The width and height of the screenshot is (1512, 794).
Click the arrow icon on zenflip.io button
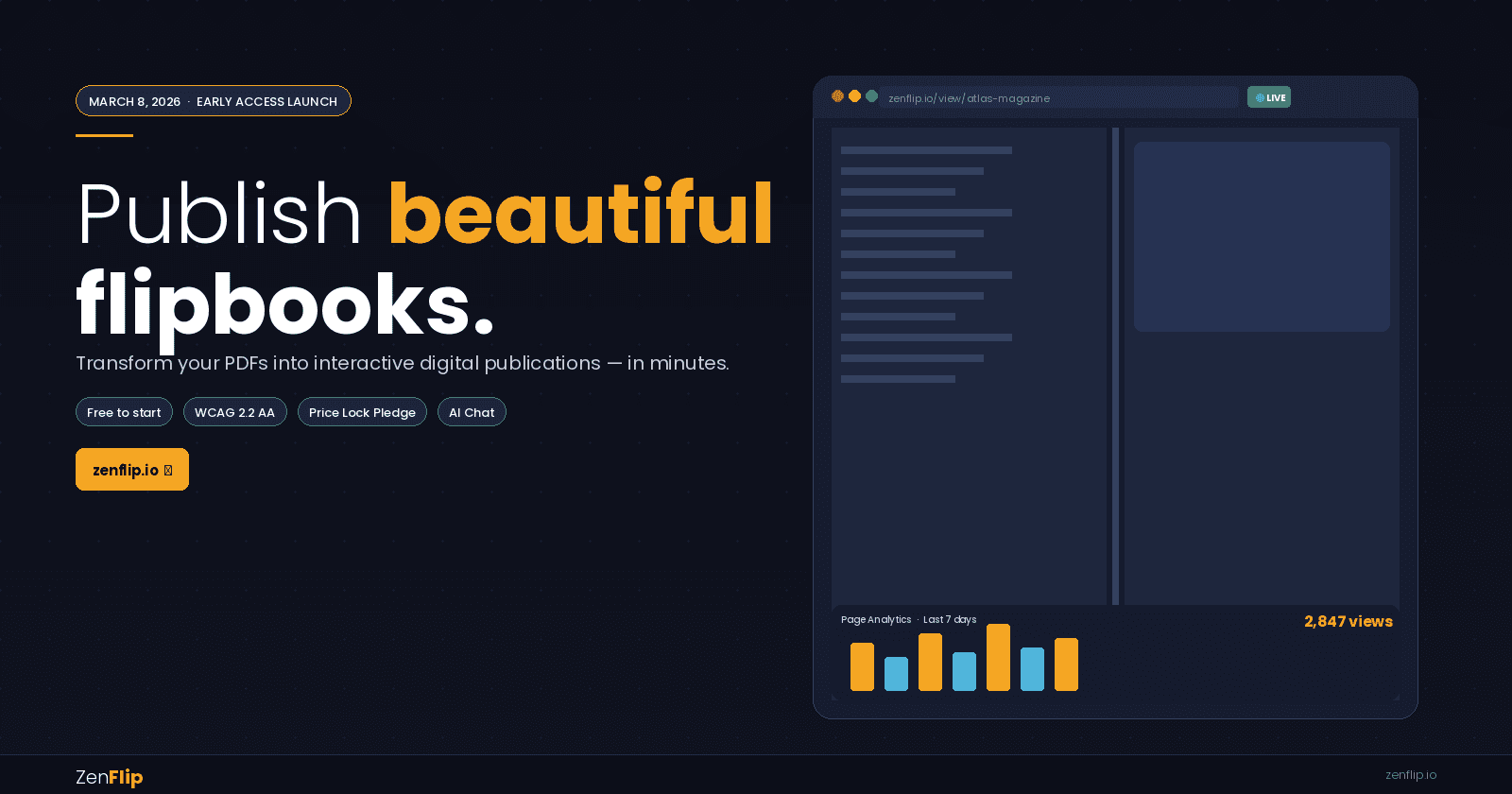pyautogui.click(x=168, y=471)
